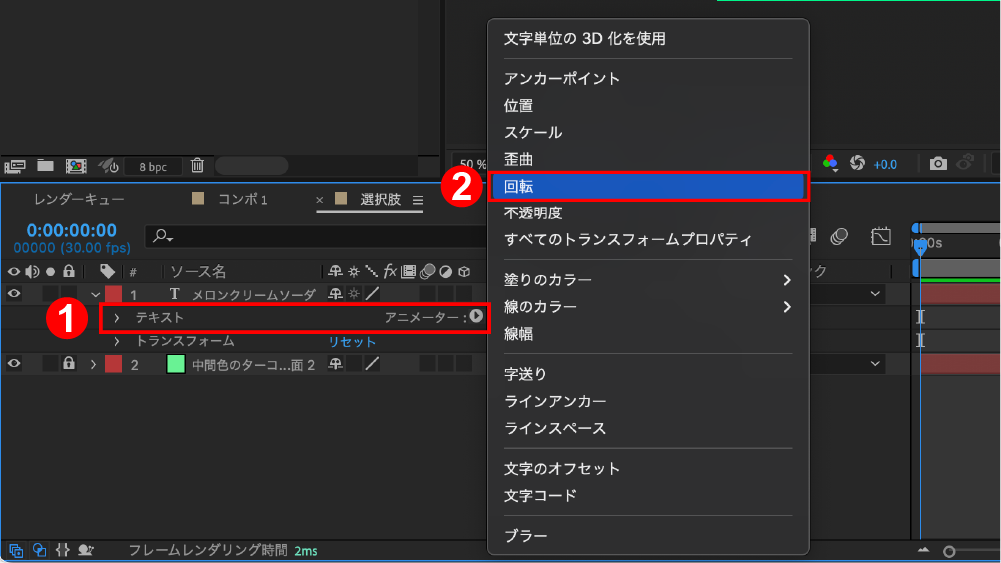Image resolution: width=1001 pixels, height=563 pixels.
Task: Toggle quality switch on layer 1
Action: click(x=372, y=294)
